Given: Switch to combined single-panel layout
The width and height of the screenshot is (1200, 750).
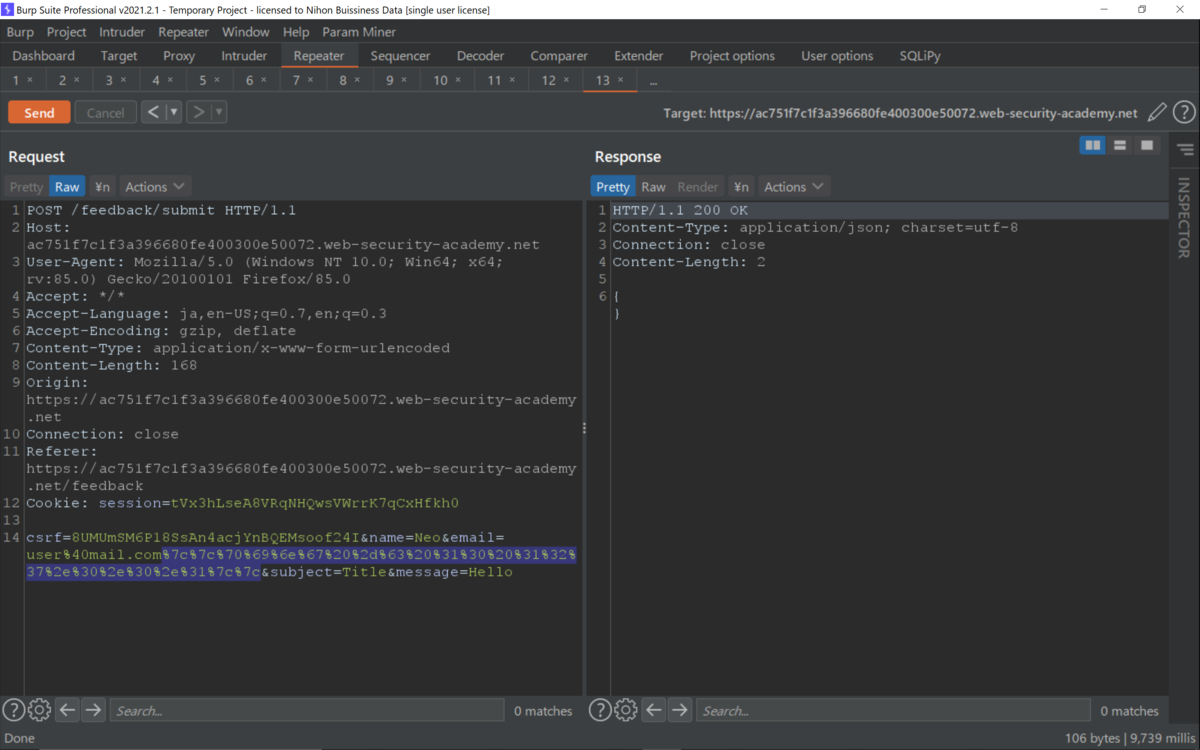Looking at the screenshot, I should pyautogui.click(x=1147, y=146).
